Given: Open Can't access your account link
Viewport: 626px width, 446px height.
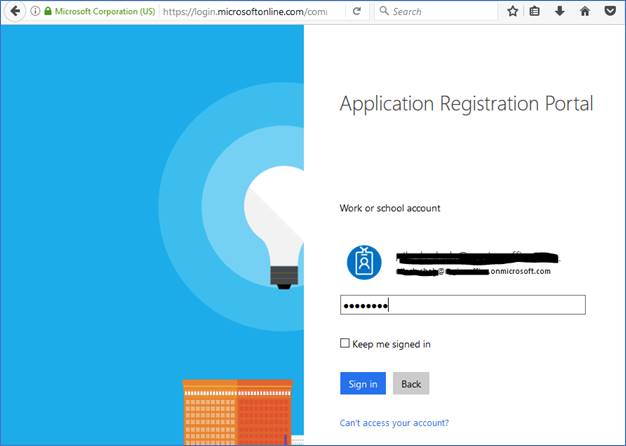Looking at the screenshot, I should click(x=394, y=422).
